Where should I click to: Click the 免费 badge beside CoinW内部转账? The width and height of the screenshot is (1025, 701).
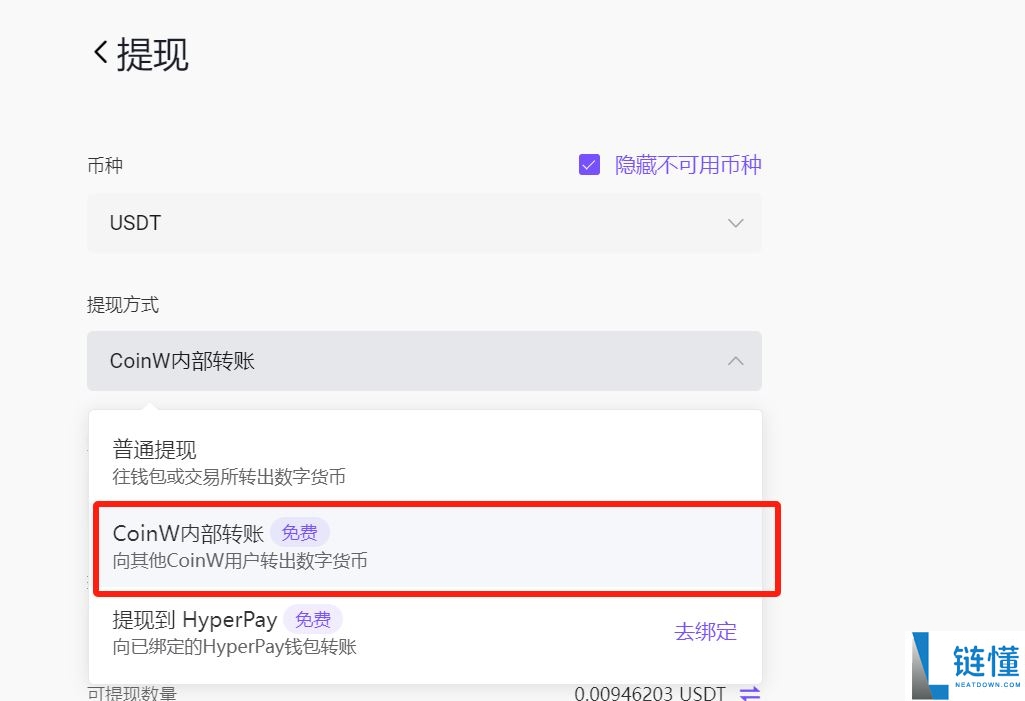coord(299,533)
